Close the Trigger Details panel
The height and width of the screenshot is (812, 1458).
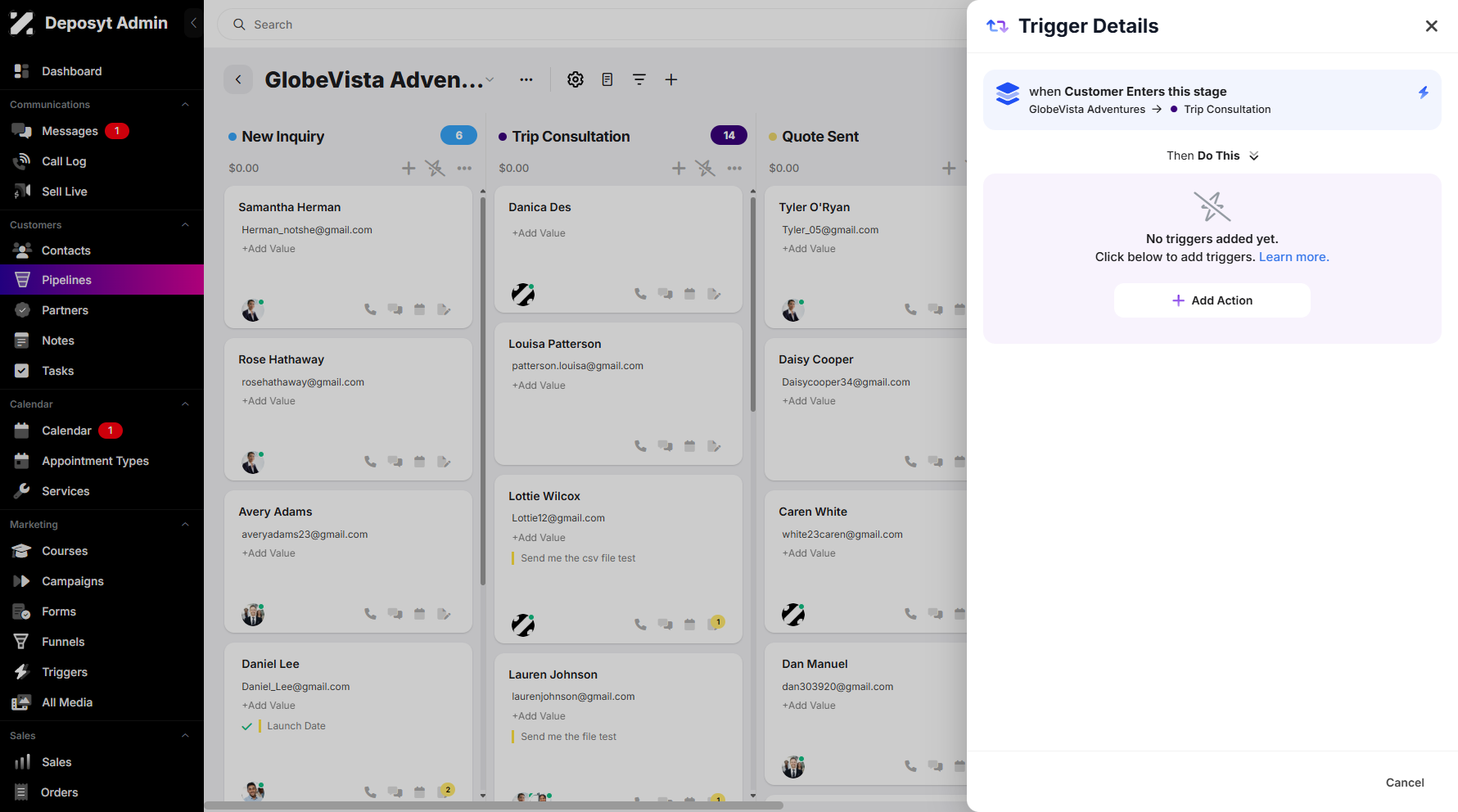pyautogui.click(x=1432, y=26)
